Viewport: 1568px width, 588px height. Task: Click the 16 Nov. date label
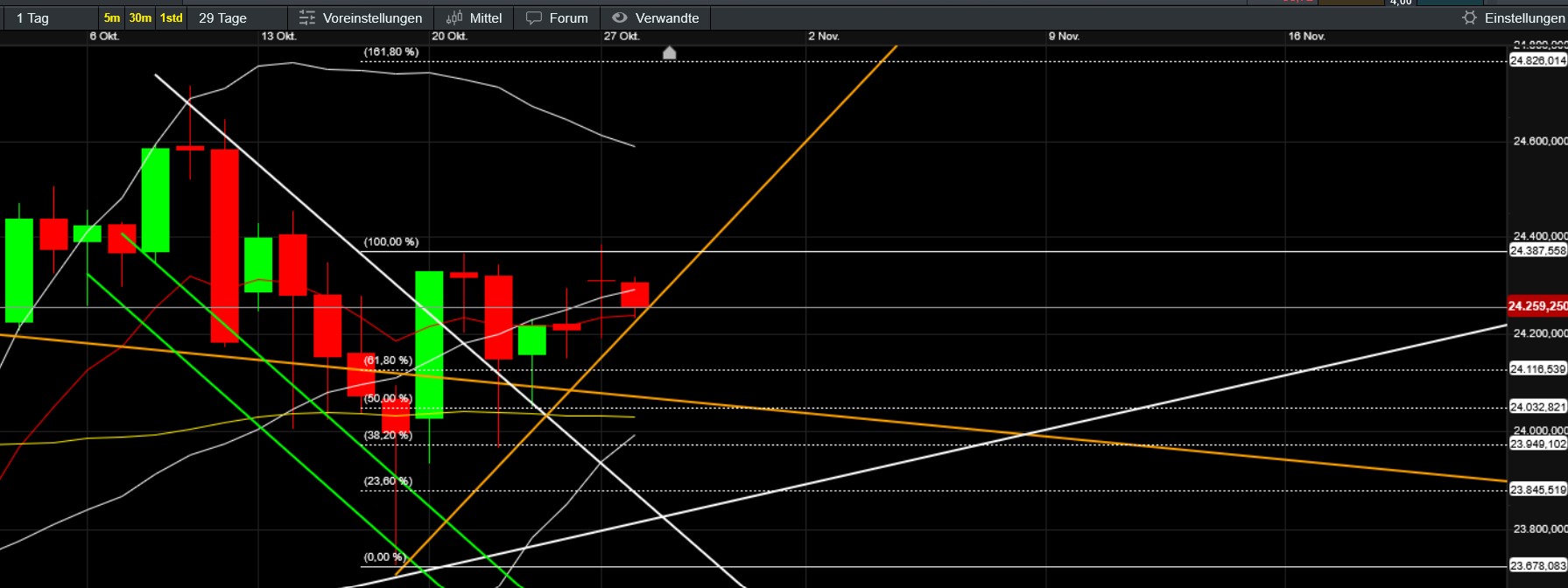pos(1306,37)
